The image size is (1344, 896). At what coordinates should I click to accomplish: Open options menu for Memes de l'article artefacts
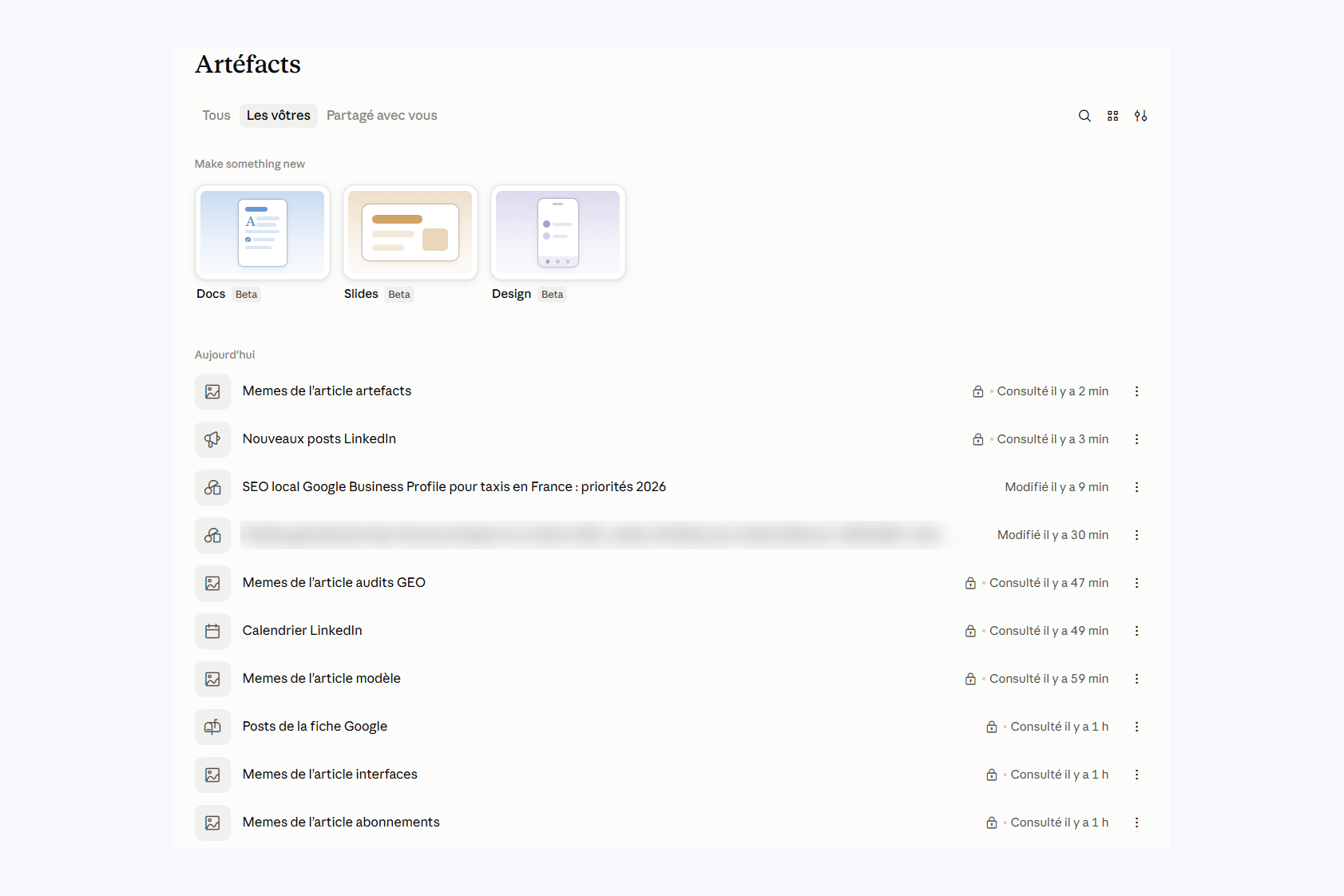coord(1136,391)
